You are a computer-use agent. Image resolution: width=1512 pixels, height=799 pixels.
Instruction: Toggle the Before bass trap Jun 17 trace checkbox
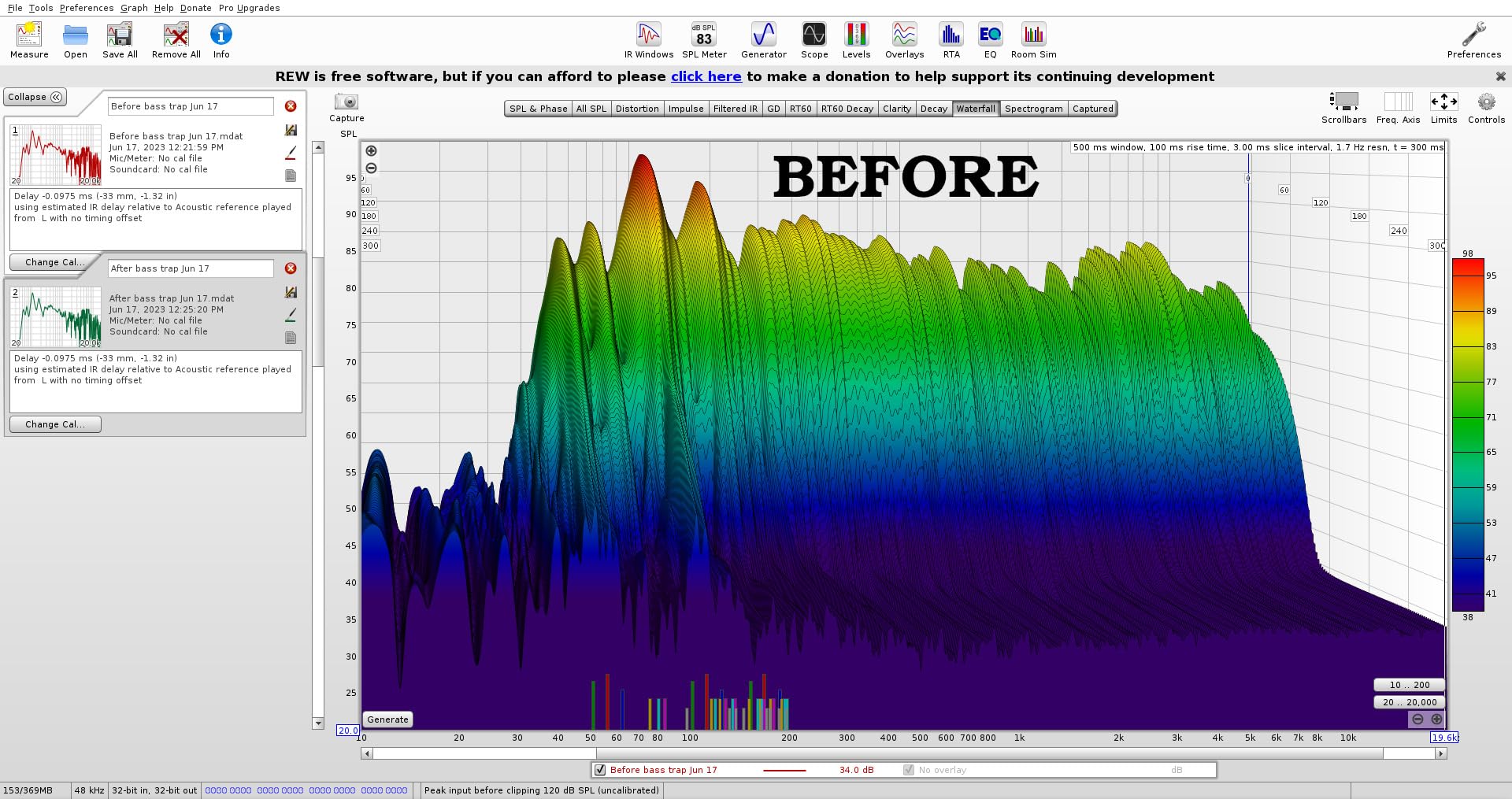point(600,770)
